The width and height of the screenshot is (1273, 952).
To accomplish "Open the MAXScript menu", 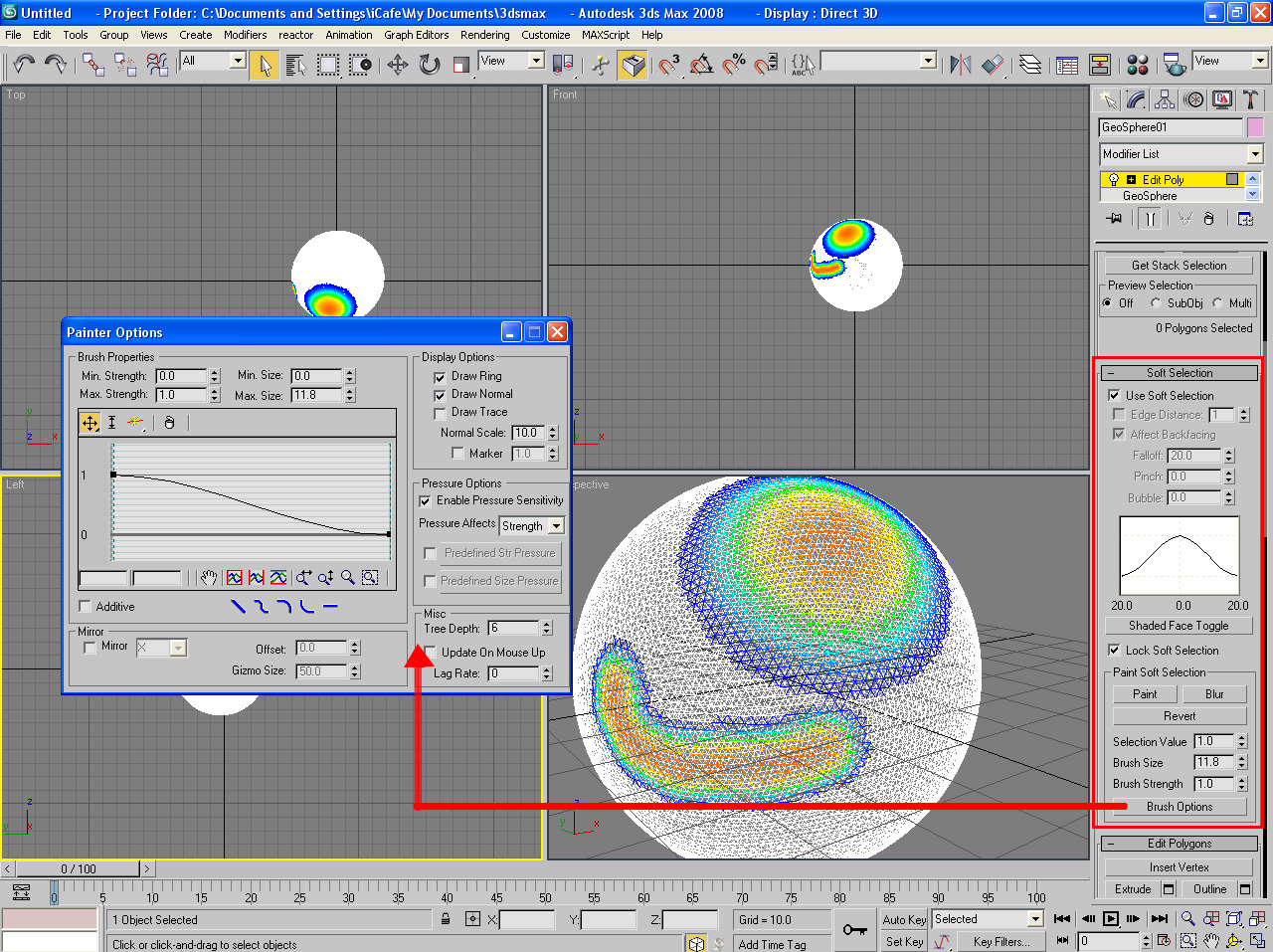I will pyautogui.click(x=606, y=35).
